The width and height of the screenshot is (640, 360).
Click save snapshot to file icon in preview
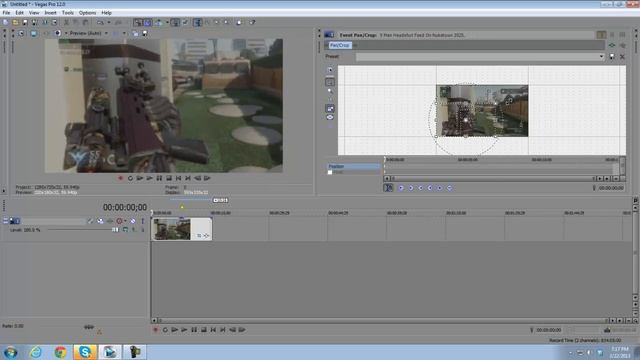[x=145, y=33]
